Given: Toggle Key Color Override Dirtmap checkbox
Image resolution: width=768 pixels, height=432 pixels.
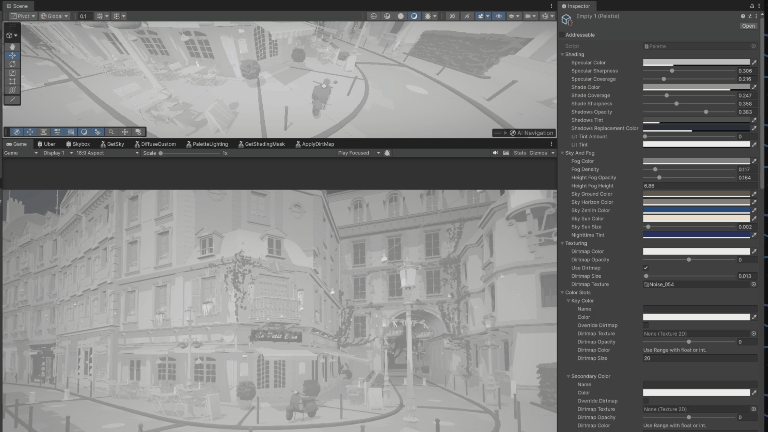Looking at the screenshot, I should pyautogui.click(x=646, y=325).
